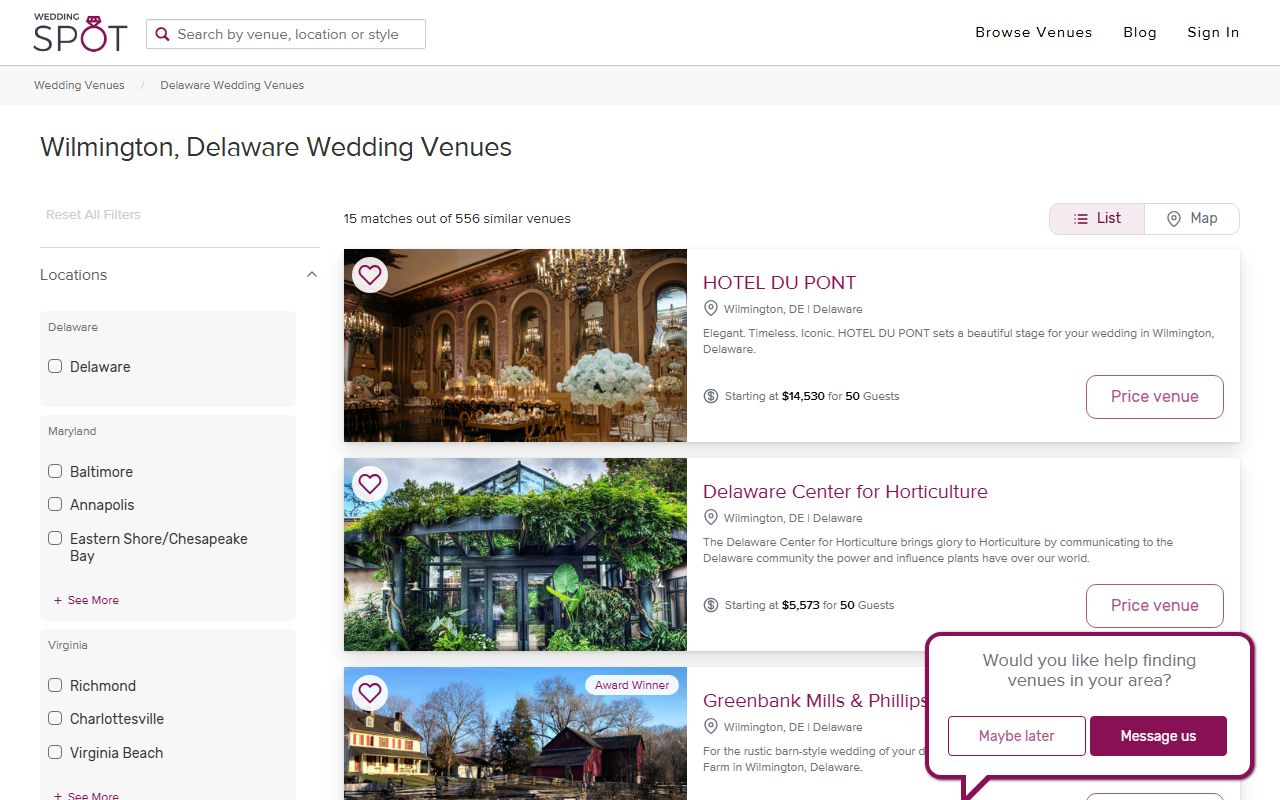Tick the Charlottesville location checkbox

pos(55,718)
